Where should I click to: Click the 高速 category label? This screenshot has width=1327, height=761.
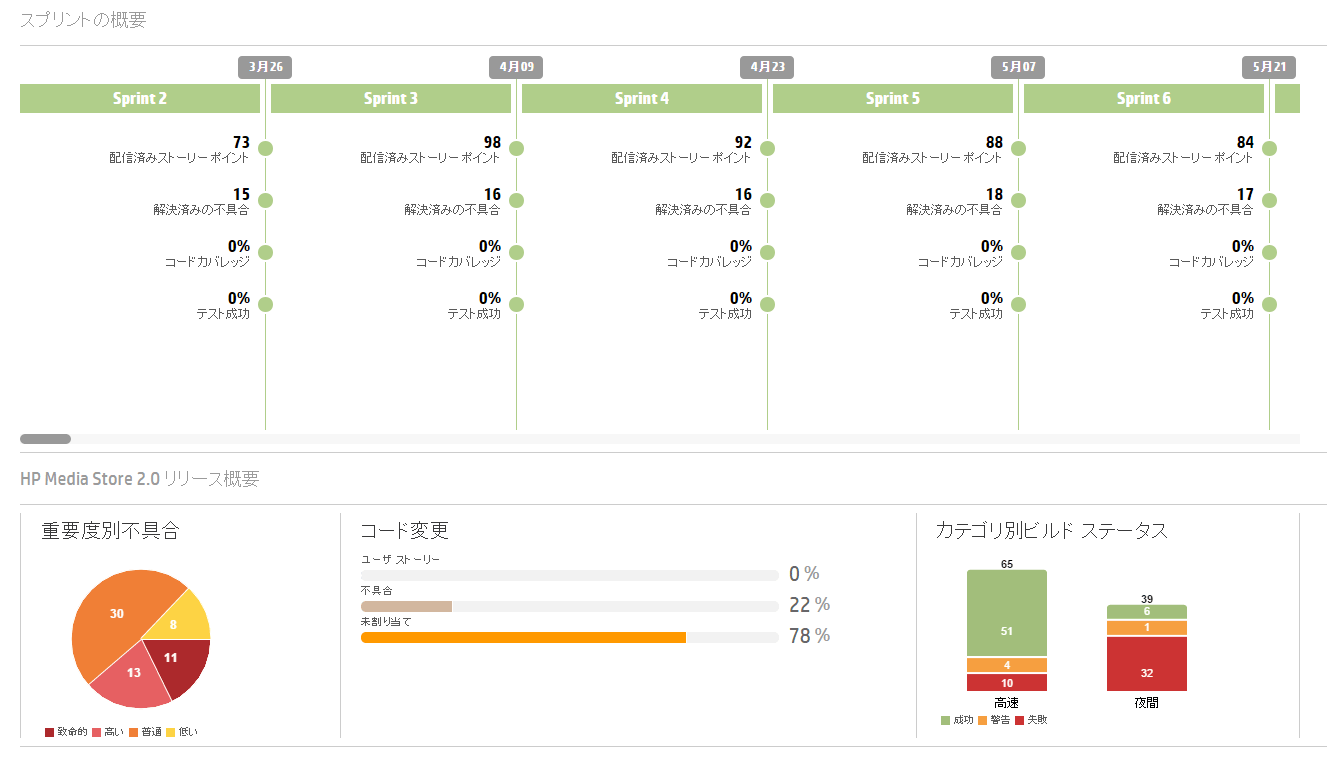[x=1006, y=703]
